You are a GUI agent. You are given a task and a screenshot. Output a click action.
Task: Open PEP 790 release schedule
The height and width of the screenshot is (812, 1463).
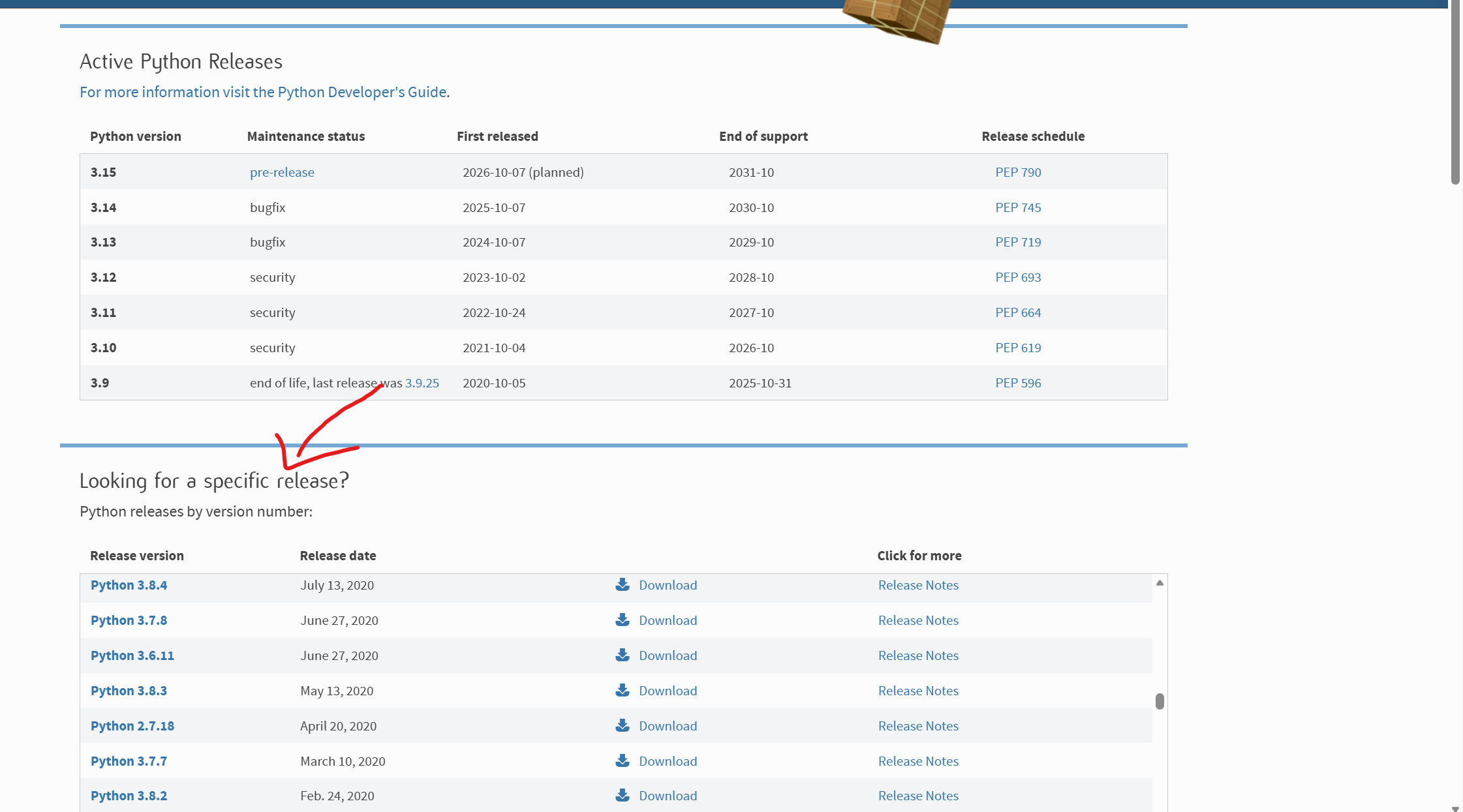[x=1018, y=172]
